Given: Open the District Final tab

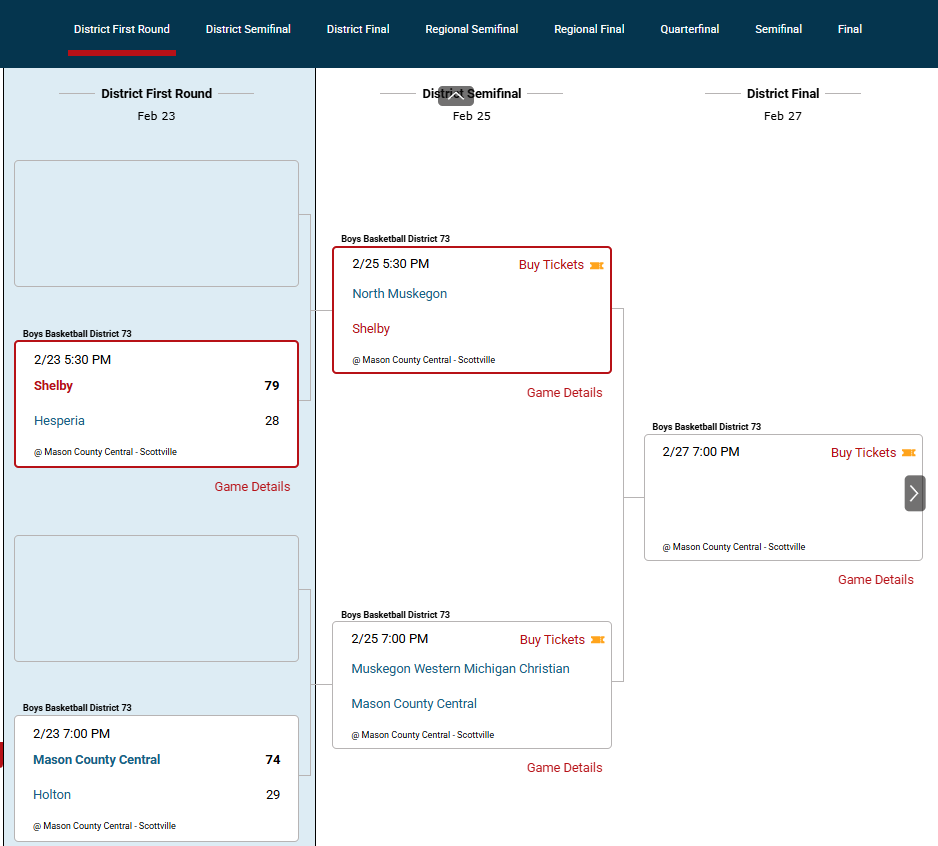Looking at the screenshot, I should (x=358, y=29).
